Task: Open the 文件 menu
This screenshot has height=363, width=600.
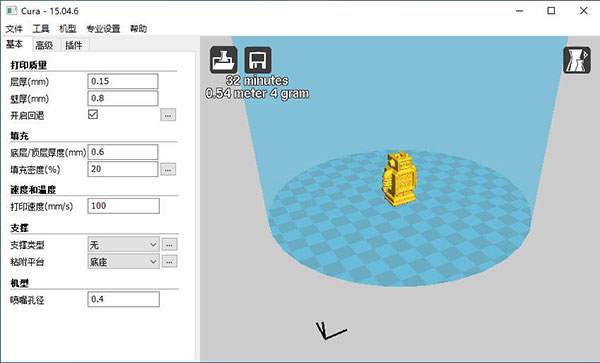Action: (x=14, y=29)
